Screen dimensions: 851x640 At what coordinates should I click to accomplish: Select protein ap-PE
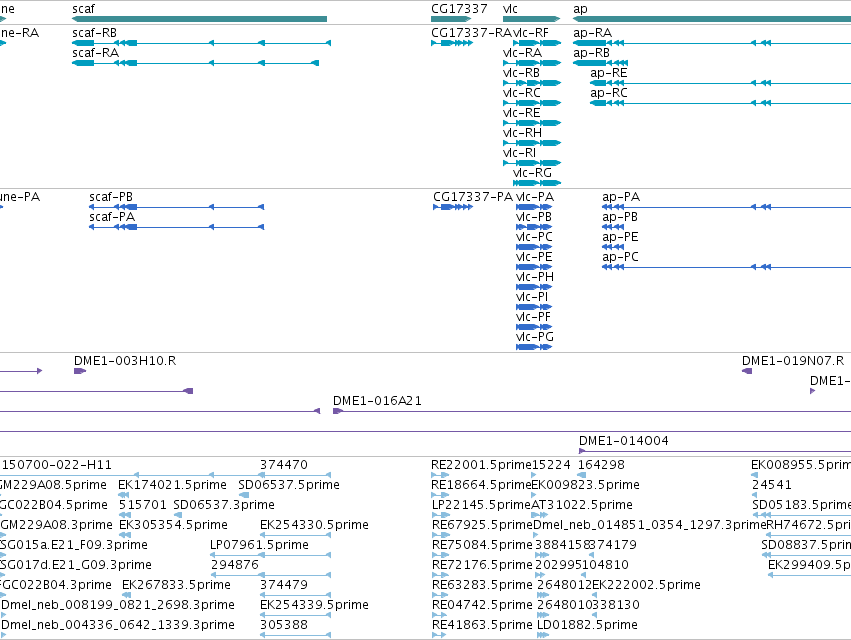click(620, 237)
